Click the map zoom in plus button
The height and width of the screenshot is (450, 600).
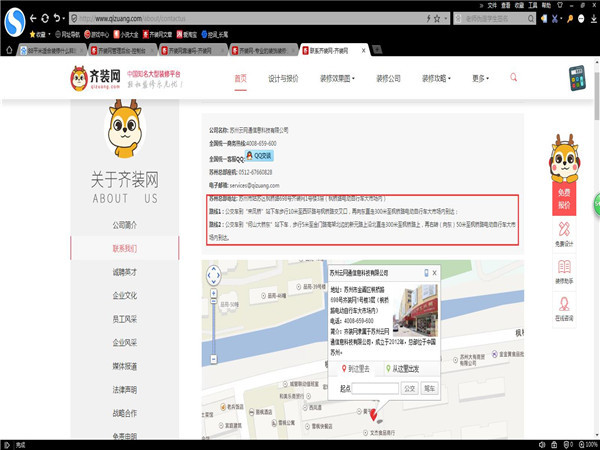[214, 293]
